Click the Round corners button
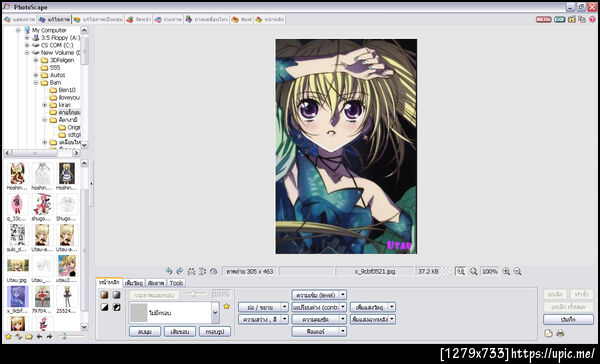The height and width of the screenshot is (364, 600). (x=145, y=331)
